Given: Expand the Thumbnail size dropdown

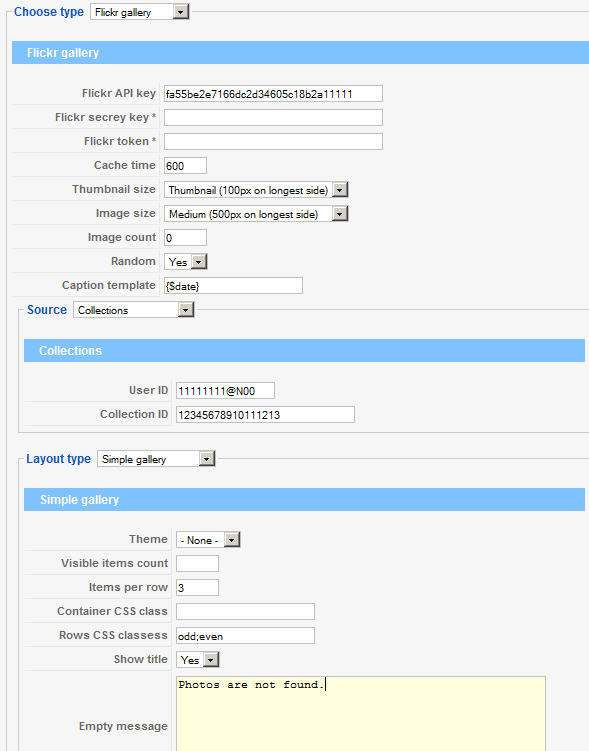Looking at the screenshot, I should 256,190.
